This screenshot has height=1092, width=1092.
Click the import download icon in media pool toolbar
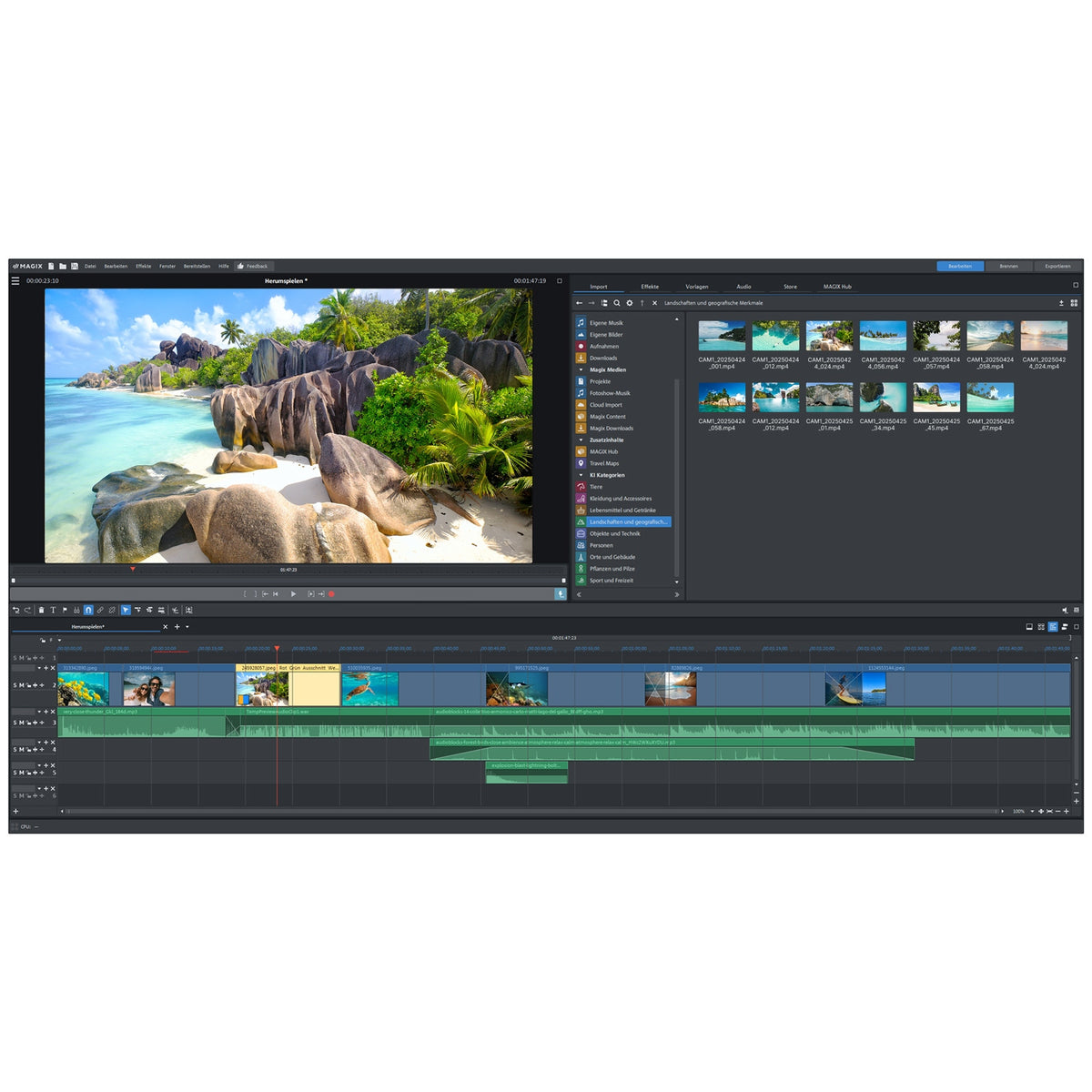pos(1061,303)
